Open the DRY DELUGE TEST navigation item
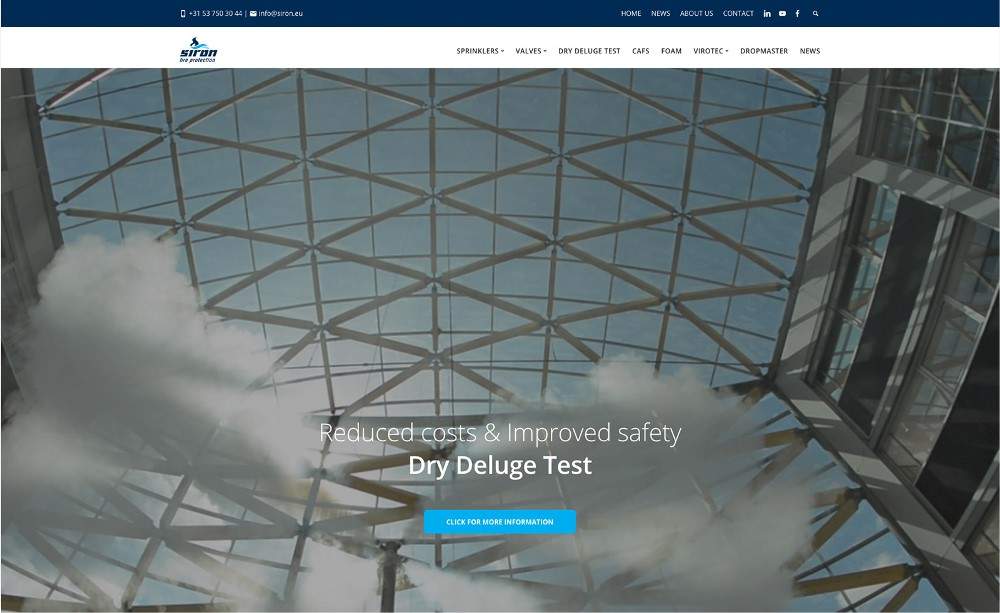The height and width of the screenshot is (613, 1000). 589,50
